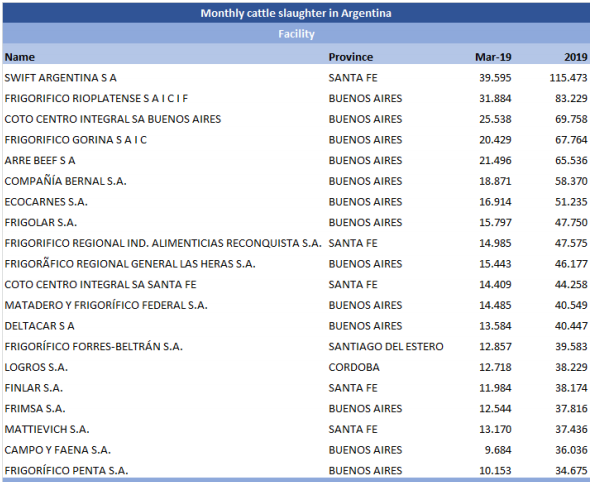This screenshot has width=593, height=482.
Task: Click the Name column header
Action: point(20,57)
